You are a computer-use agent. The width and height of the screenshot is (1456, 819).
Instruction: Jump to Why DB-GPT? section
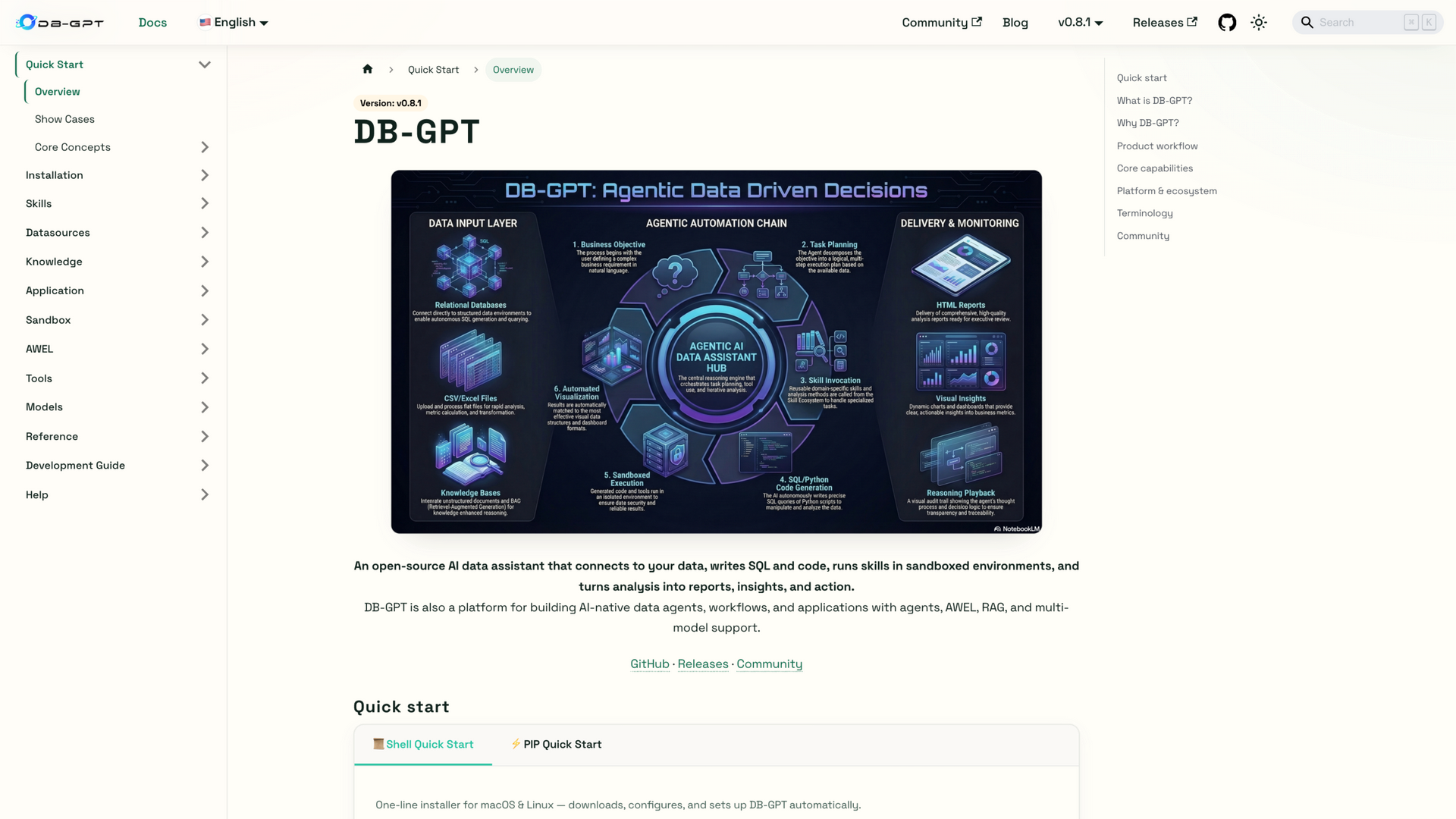coord(1147,123)
